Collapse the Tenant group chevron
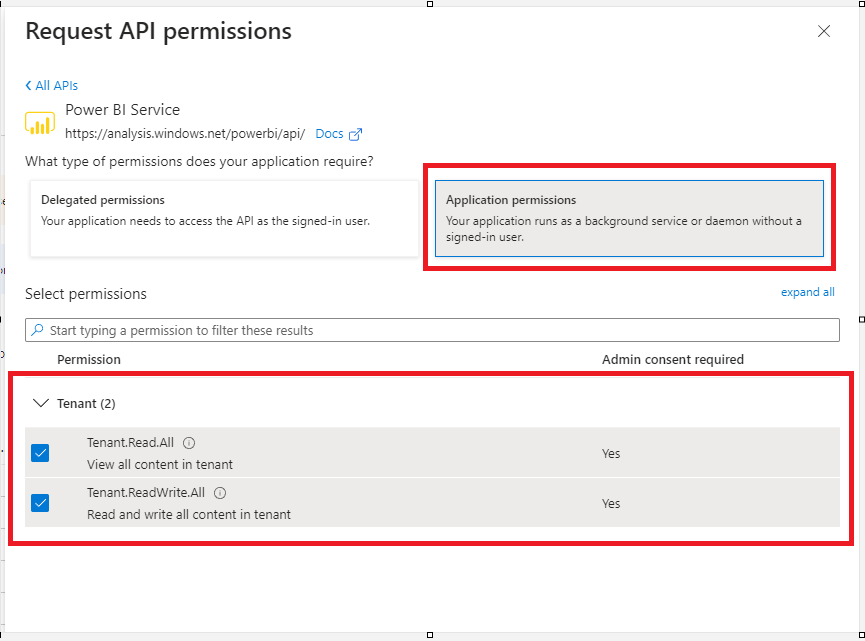The width and height of the screenshot is (865, 641). click(40, 403)
